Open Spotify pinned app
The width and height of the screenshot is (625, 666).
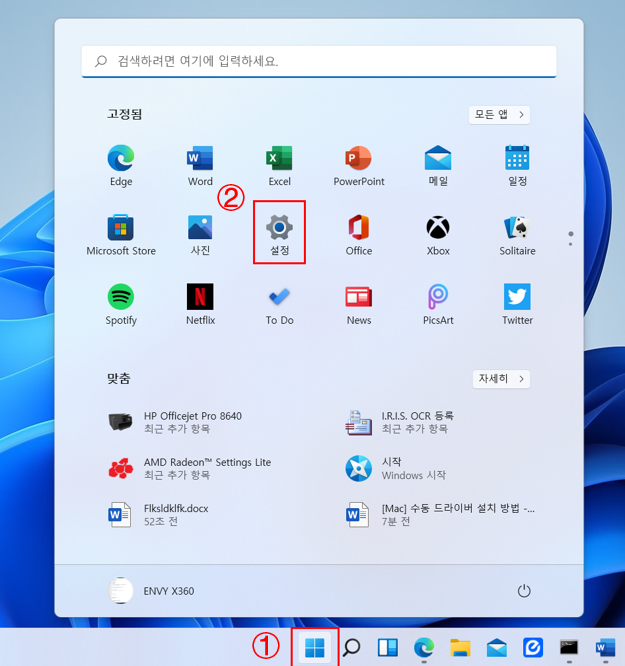(121, 304)
